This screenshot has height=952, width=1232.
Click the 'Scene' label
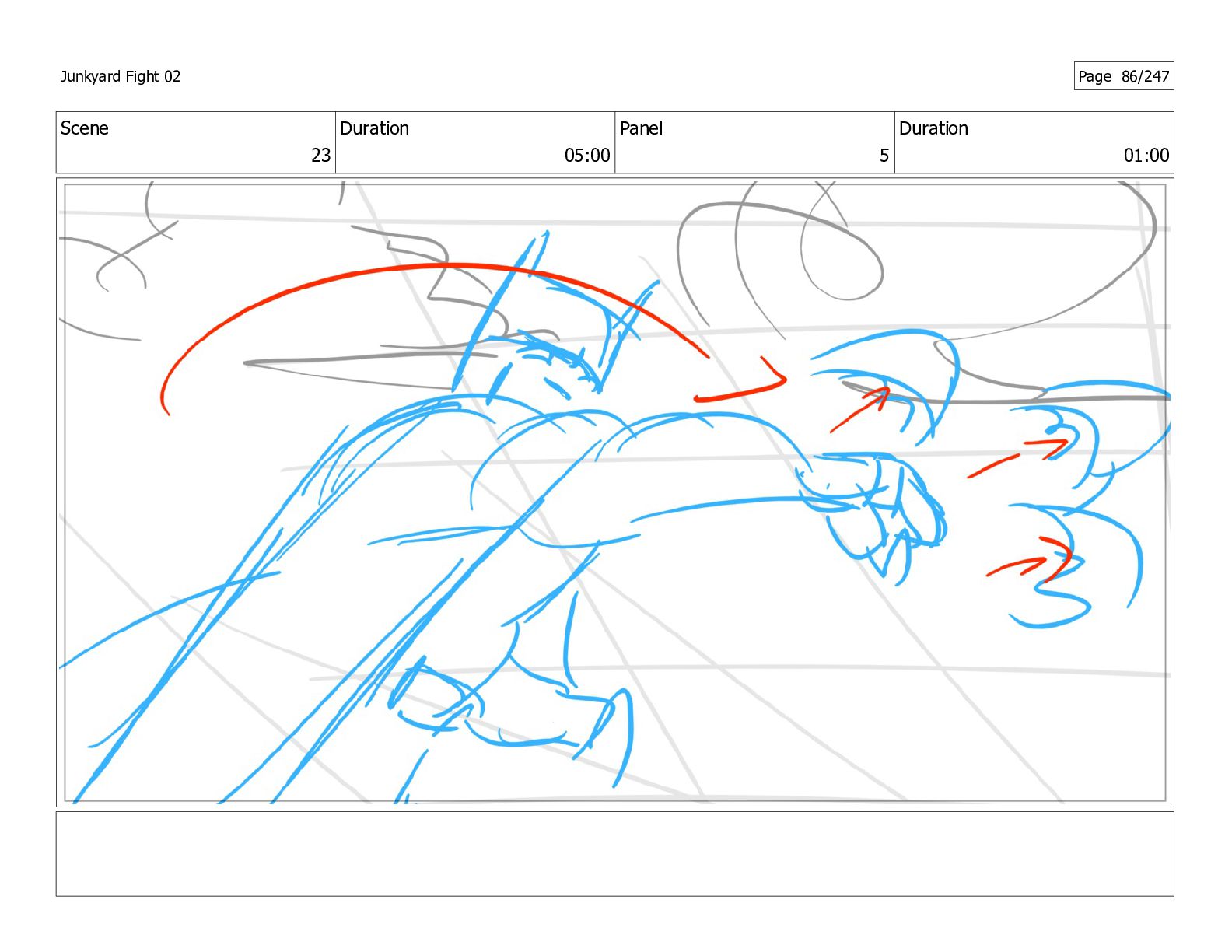[x=85, y=128]
